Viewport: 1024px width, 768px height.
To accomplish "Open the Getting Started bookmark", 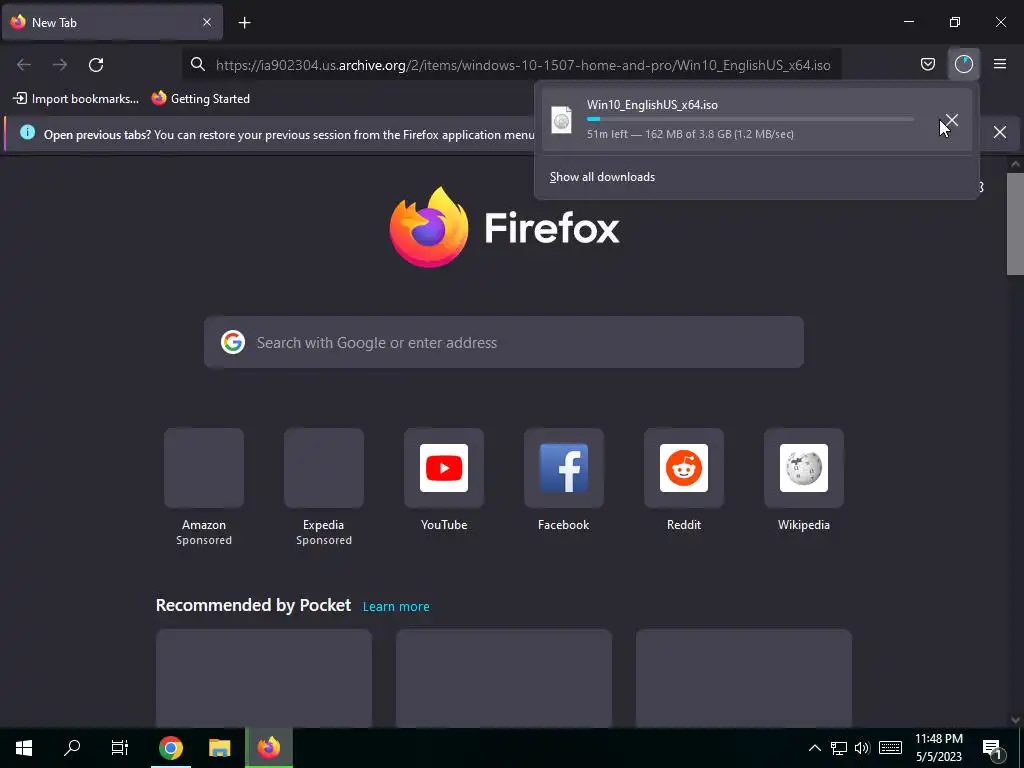I will pos(200,99).
